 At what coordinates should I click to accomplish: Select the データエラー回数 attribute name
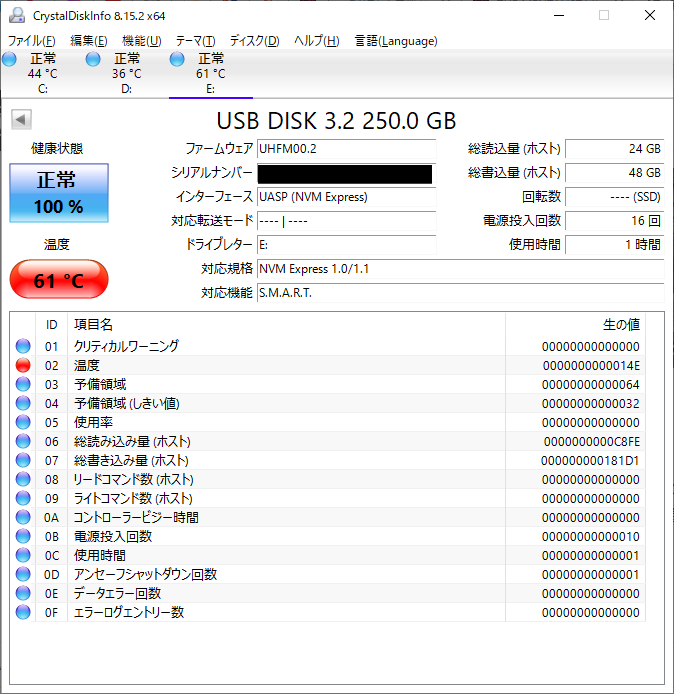pos(117,593)
